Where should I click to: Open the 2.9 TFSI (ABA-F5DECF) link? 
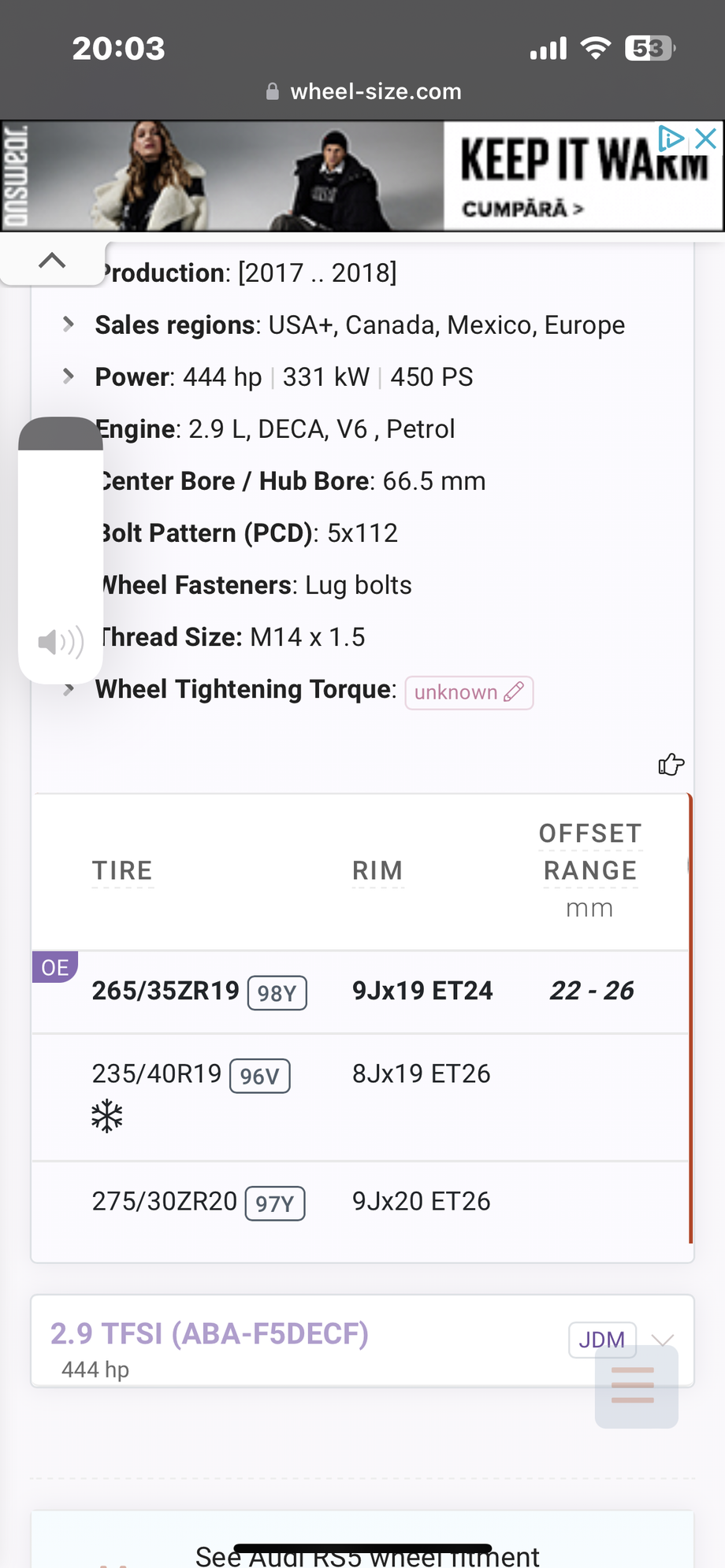209,1333
